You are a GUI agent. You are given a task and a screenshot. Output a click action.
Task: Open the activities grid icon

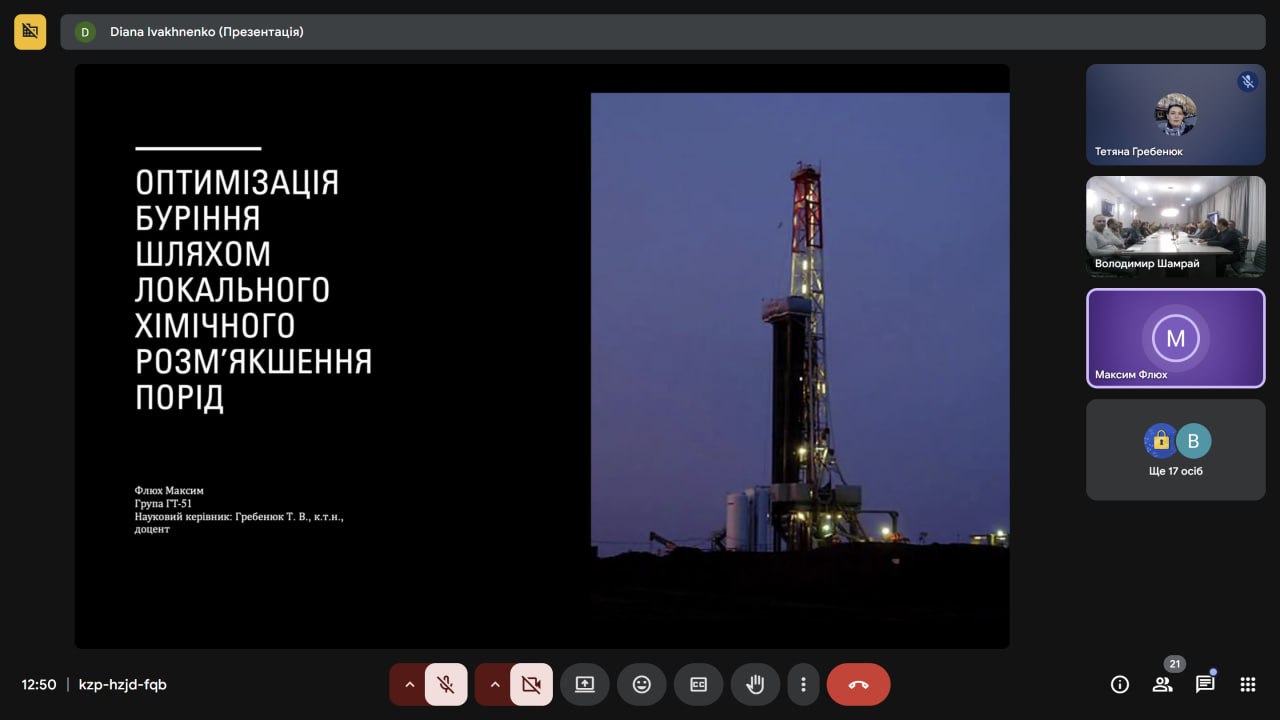(x=1247, y=685)
